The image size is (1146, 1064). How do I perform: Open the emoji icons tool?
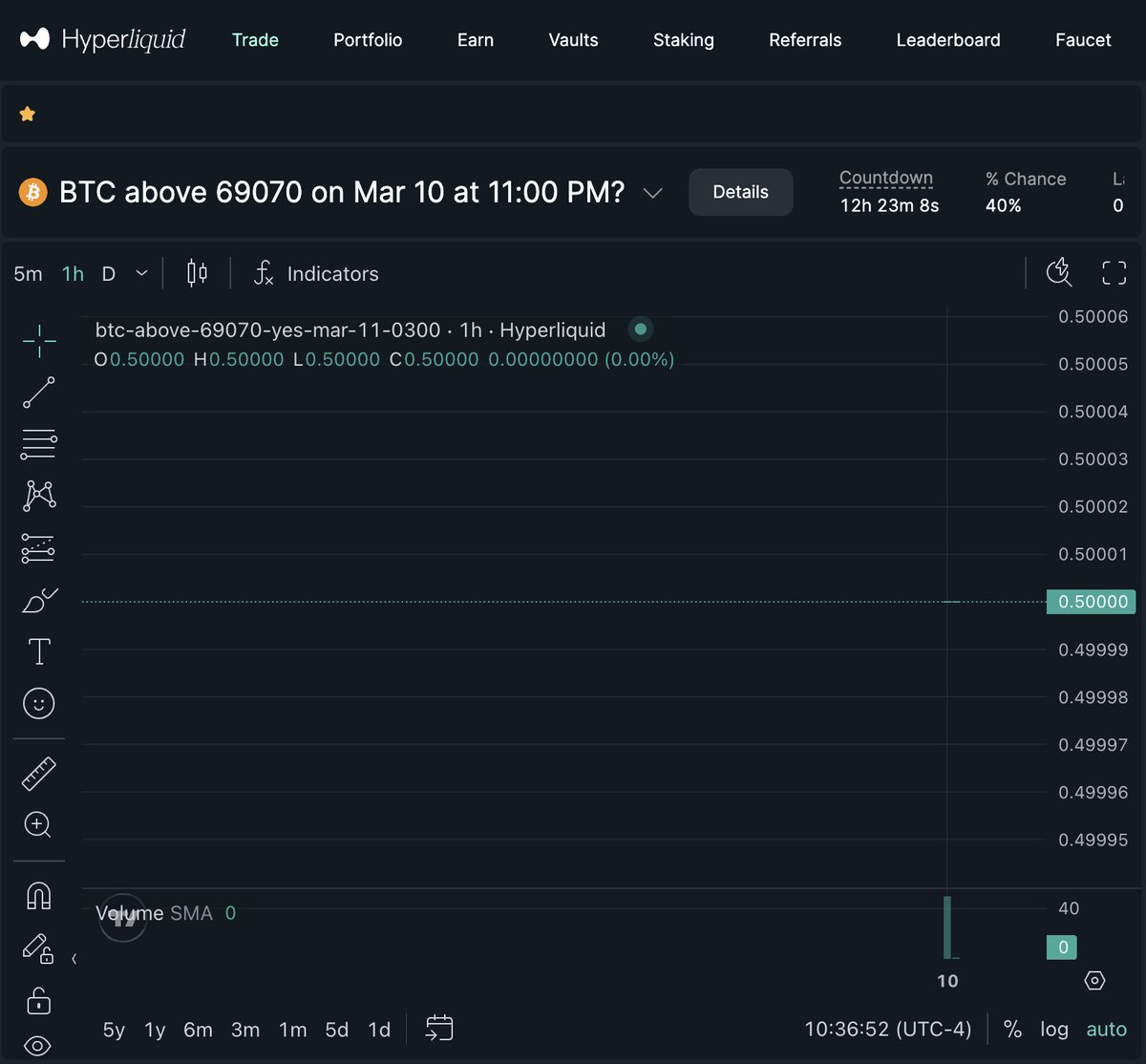[39, 704]
